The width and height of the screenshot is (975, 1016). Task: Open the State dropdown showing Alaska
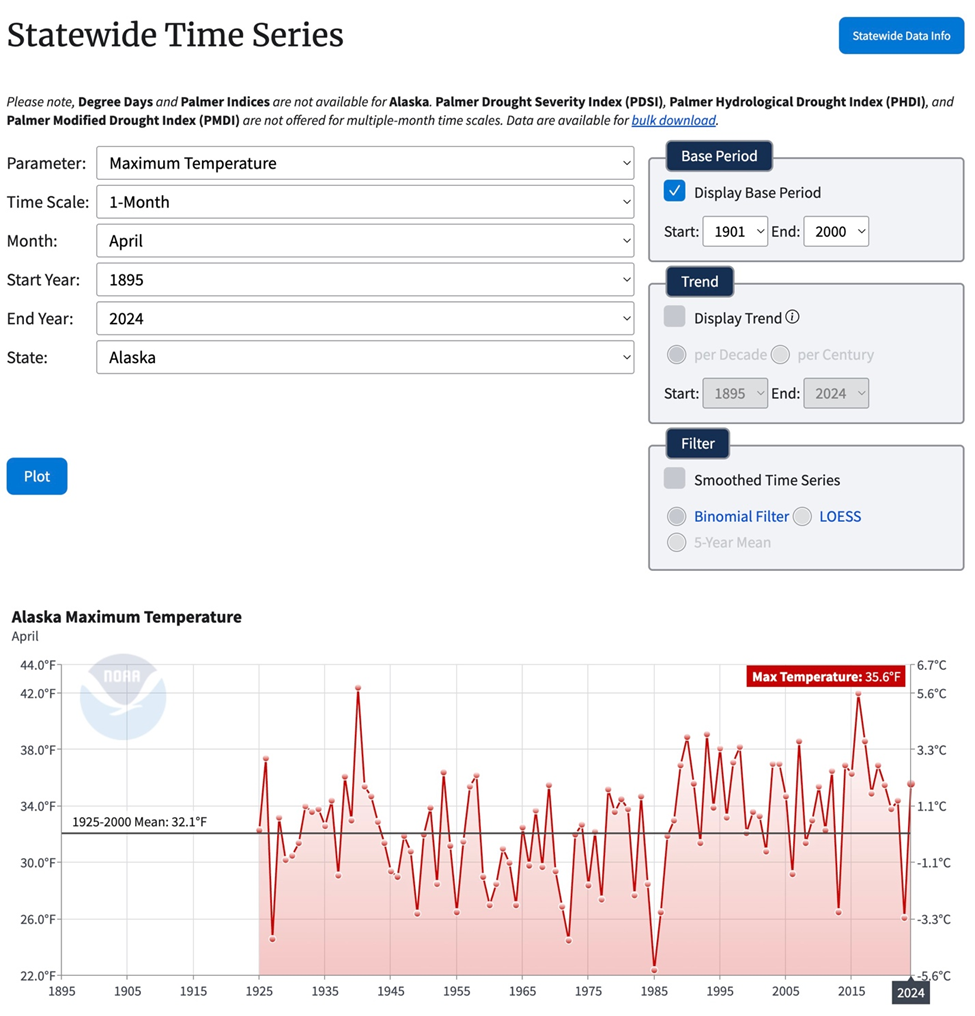coord(365,357)
